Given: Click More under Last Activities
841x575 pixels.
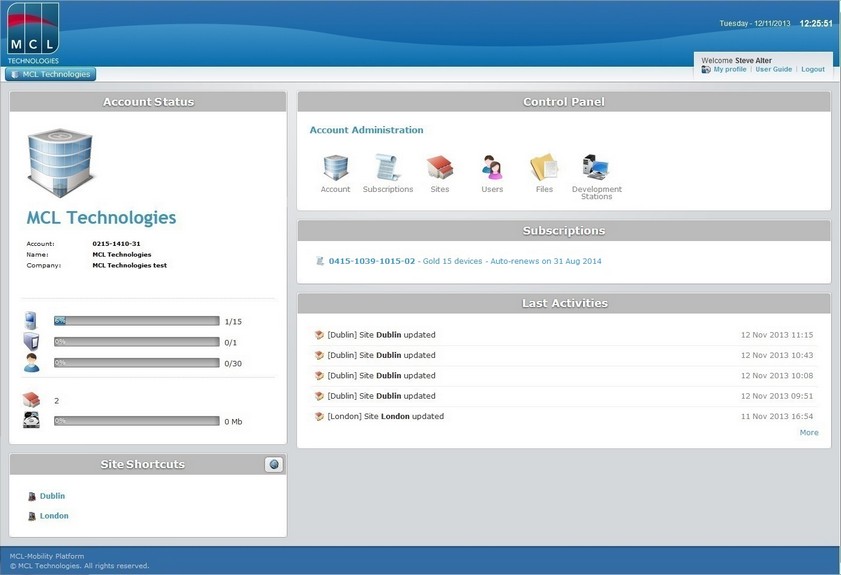Looking at the screenshot, I should click(x=809, y=432).
